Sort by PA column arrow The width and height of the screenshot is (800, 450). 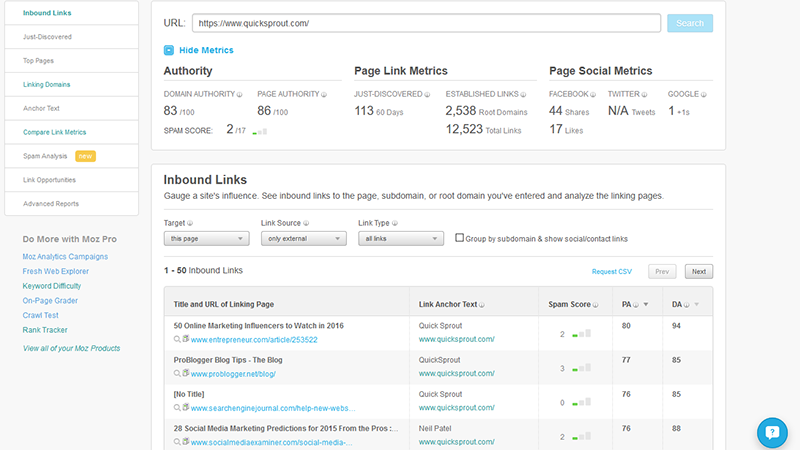[646, 305]
